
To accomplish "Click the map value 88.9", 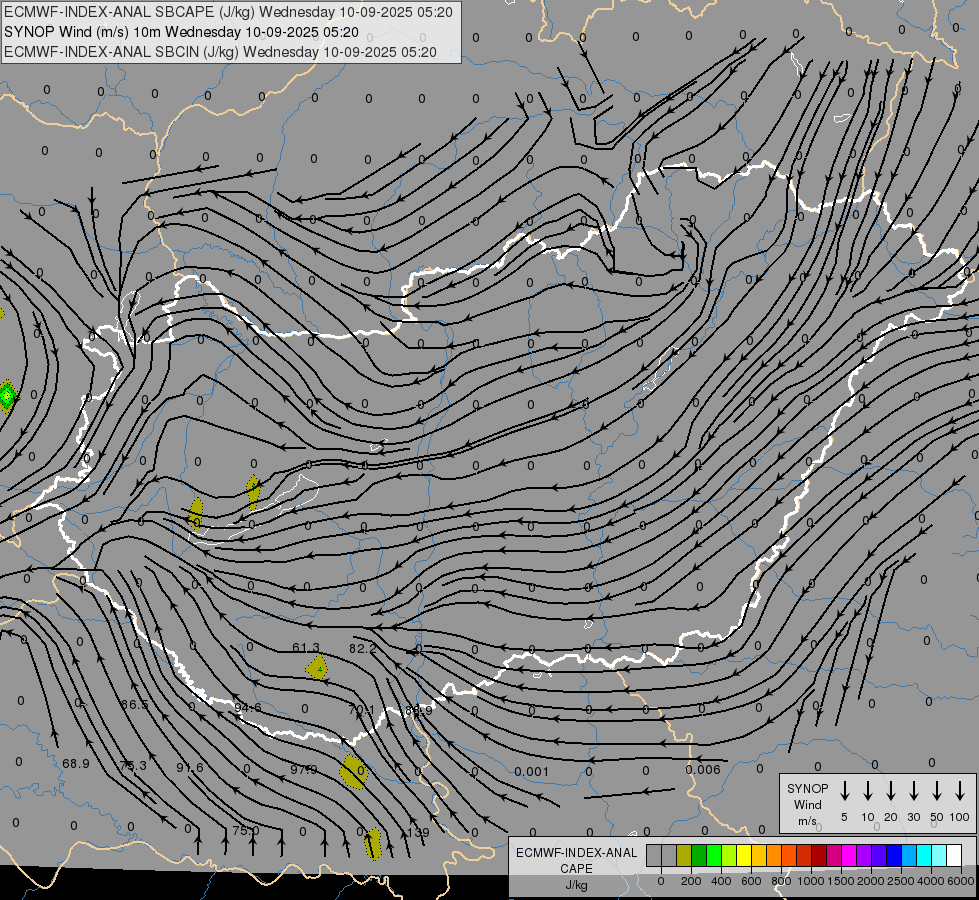I will pyautogui.click(x=419, y=710).
